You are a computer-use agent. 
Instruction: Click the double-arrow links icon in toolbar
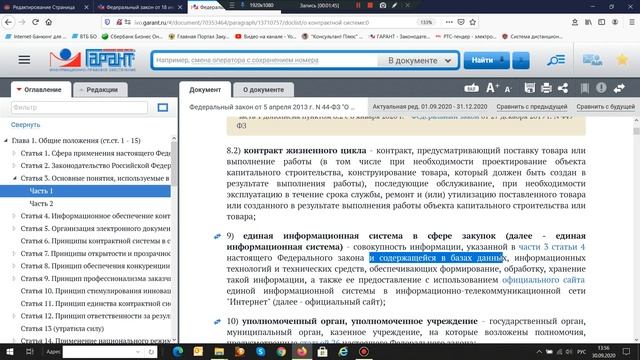pos(619,88)
